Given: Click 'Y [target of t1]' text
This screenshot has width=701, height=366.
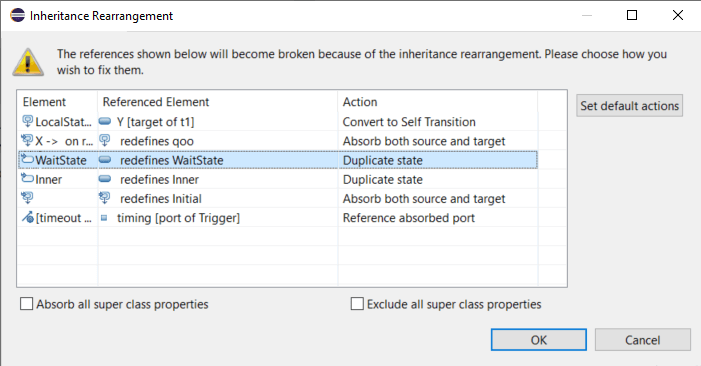Looking at the screenshot, I should [156, 122].
